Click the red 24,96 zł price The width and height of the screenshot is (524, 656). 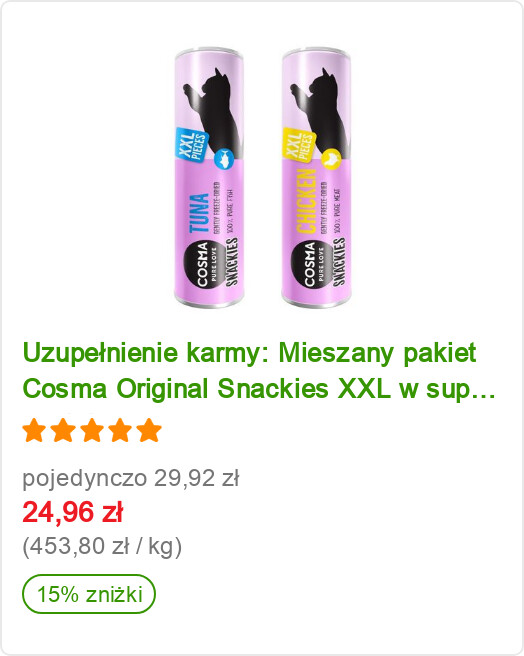[73, 512]
